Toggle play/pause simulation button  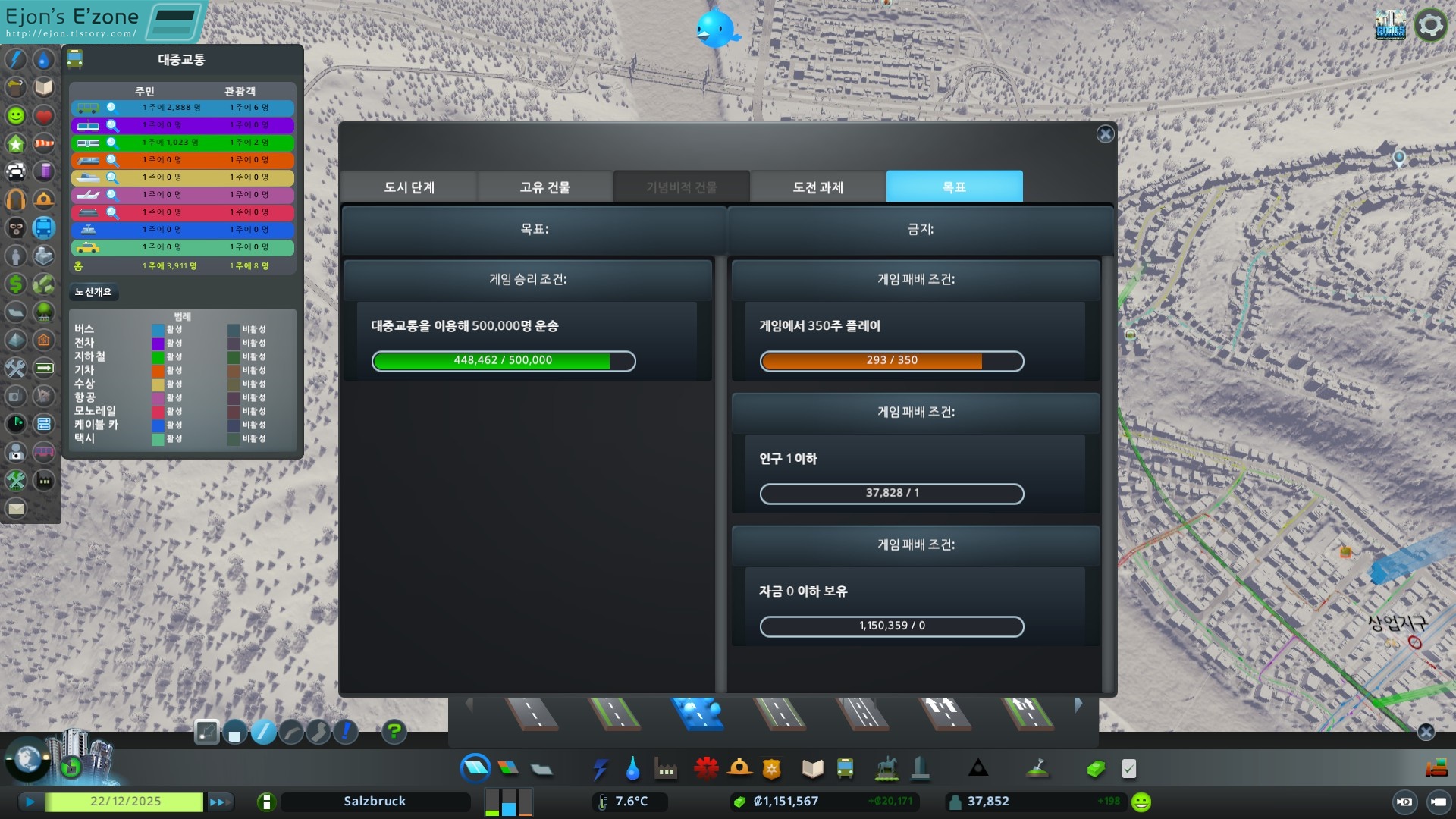pyautogui.click(x=30, y=802)
